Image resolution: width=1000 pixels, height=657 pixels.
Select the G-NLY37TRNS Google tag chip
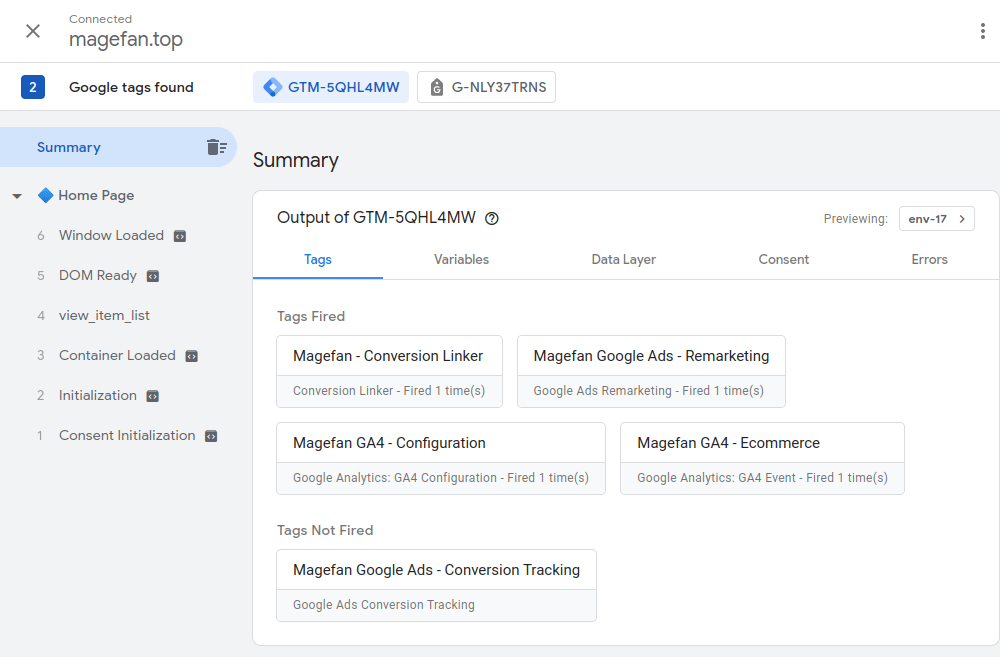(x=486, y=87)
